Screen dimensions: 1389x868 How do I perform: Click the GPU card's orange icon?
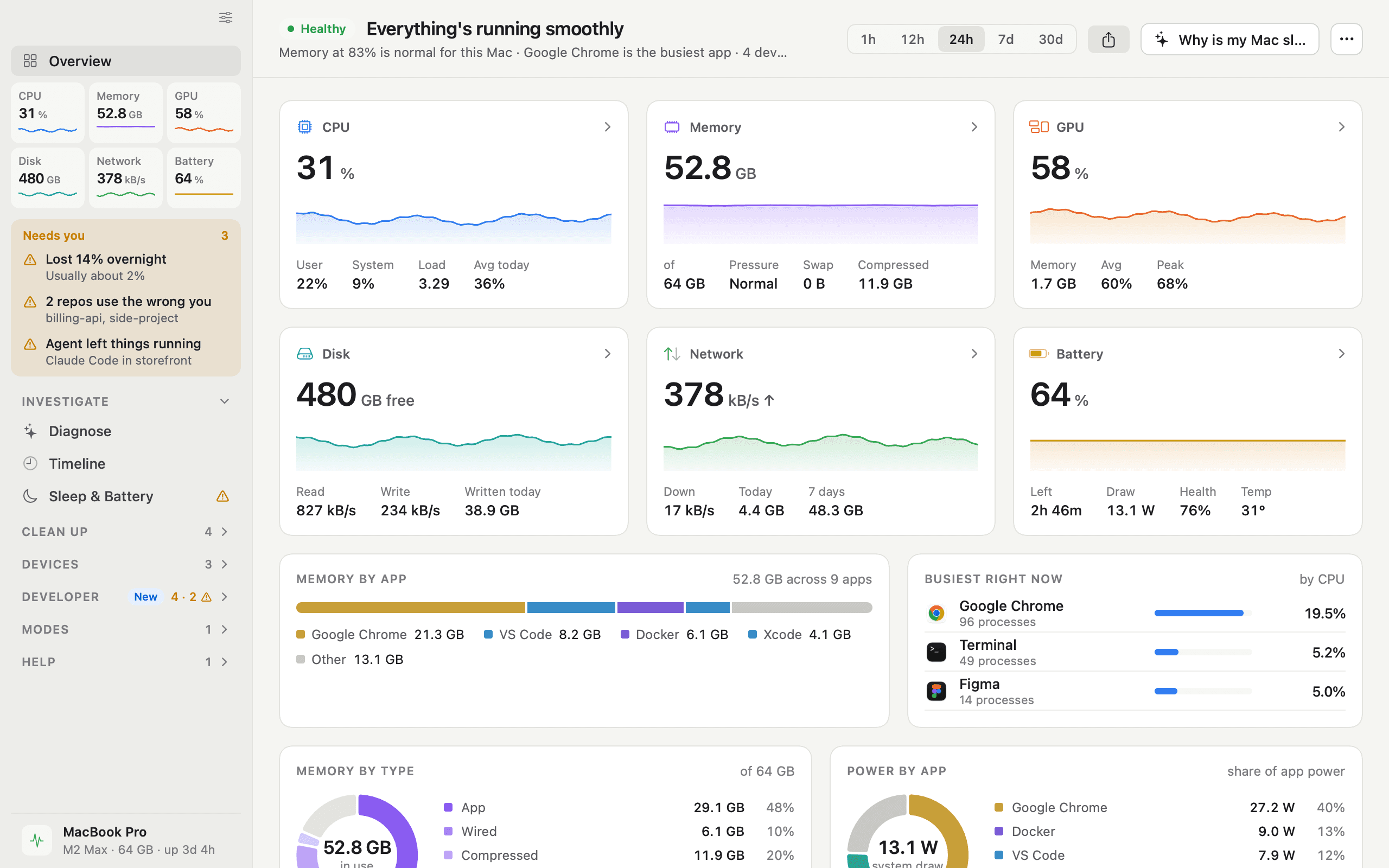(x=1038, y=127)
